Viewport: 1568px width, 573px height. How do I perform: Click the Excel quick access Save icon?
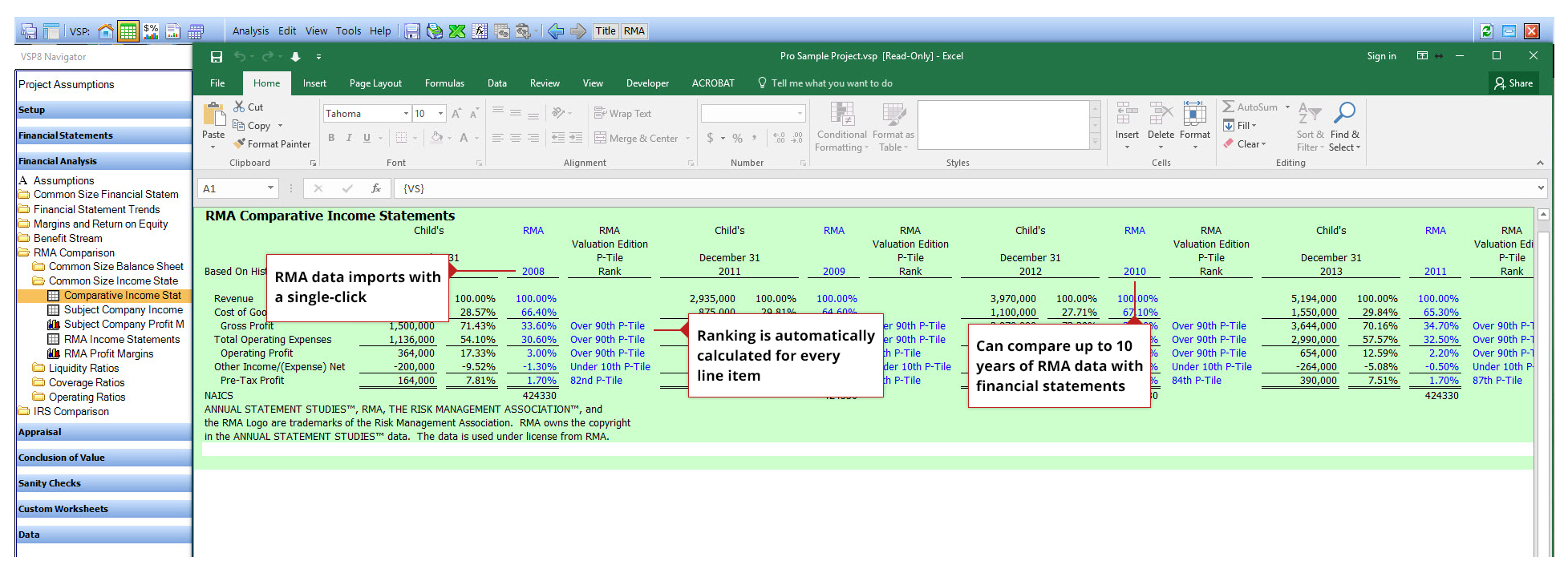217,57
